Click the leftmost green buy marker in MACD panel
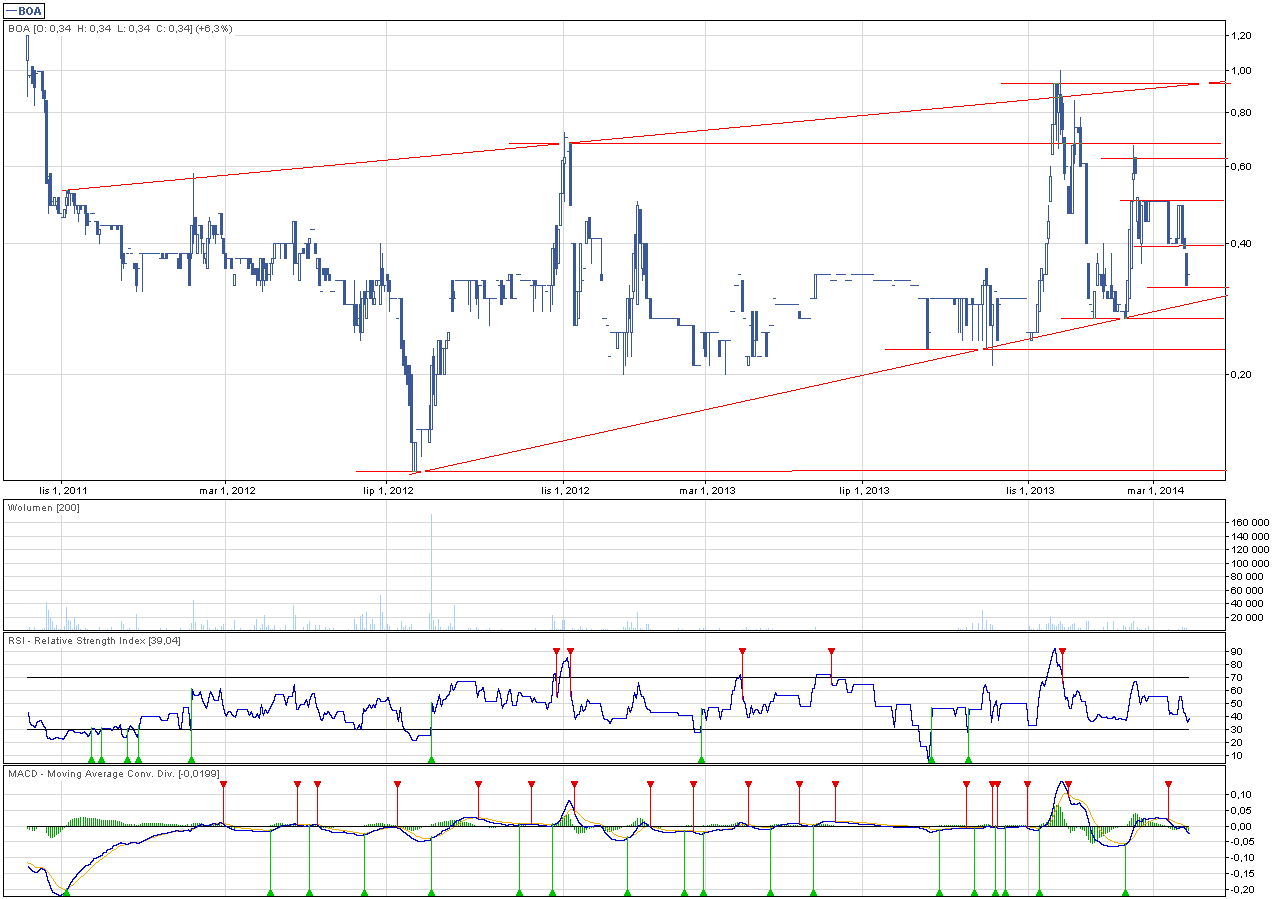 click(x=66, y=891)
